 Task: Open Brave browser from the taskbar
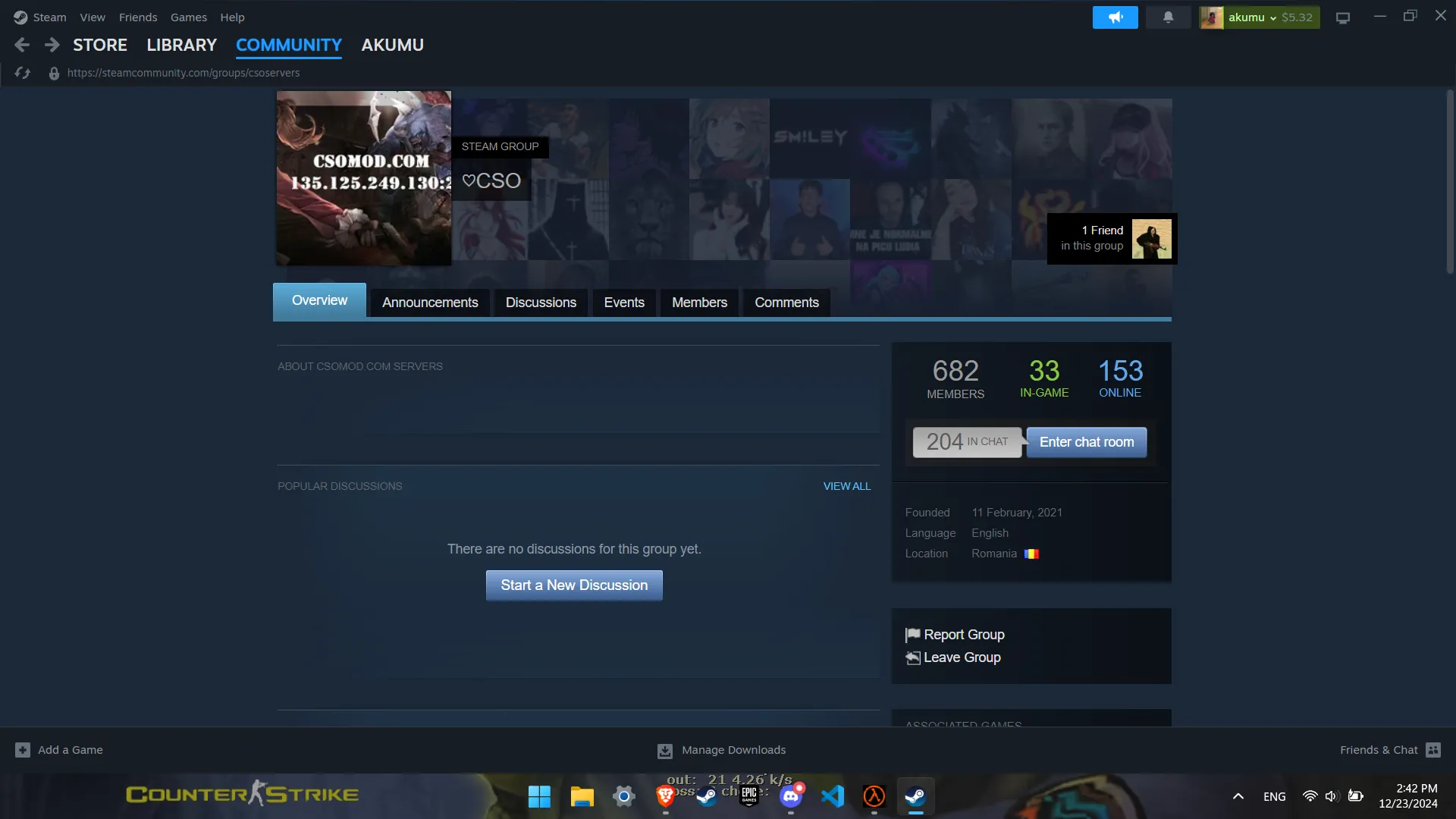tap(665, 796)
